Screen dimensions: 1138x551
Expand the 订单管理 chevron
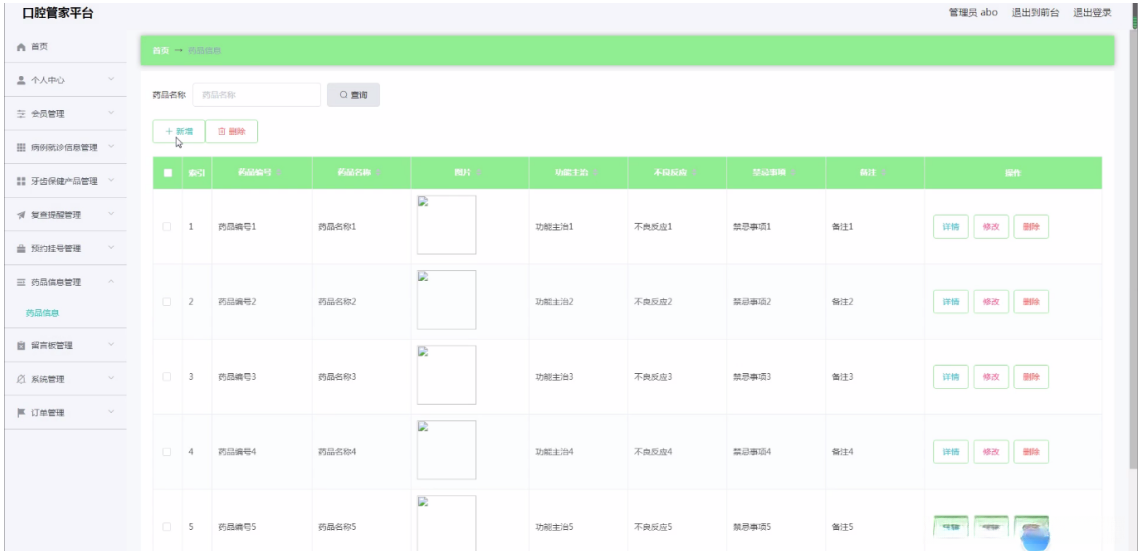pos(111,412)
